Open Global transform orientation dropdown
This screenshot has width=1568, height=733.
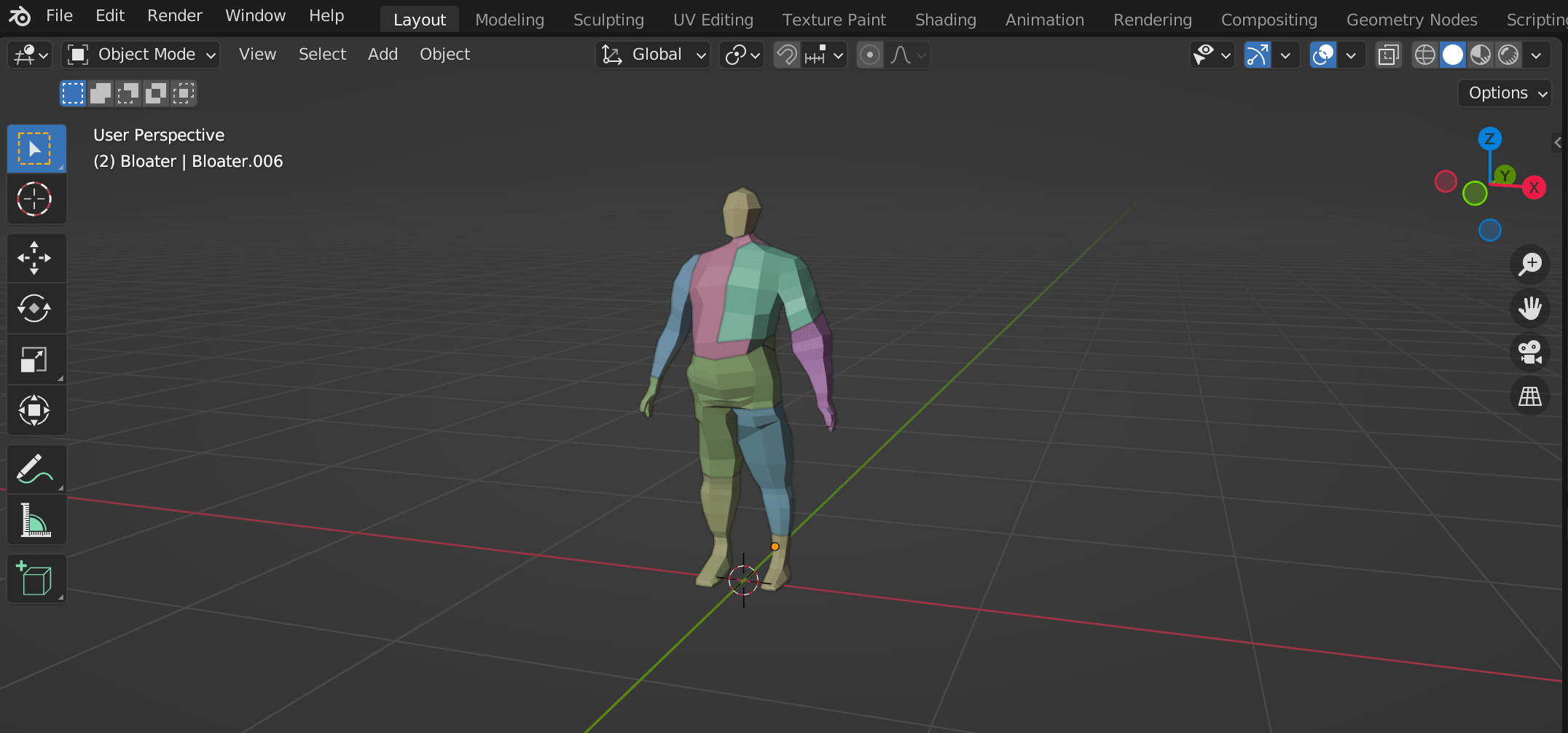point(653,55)
